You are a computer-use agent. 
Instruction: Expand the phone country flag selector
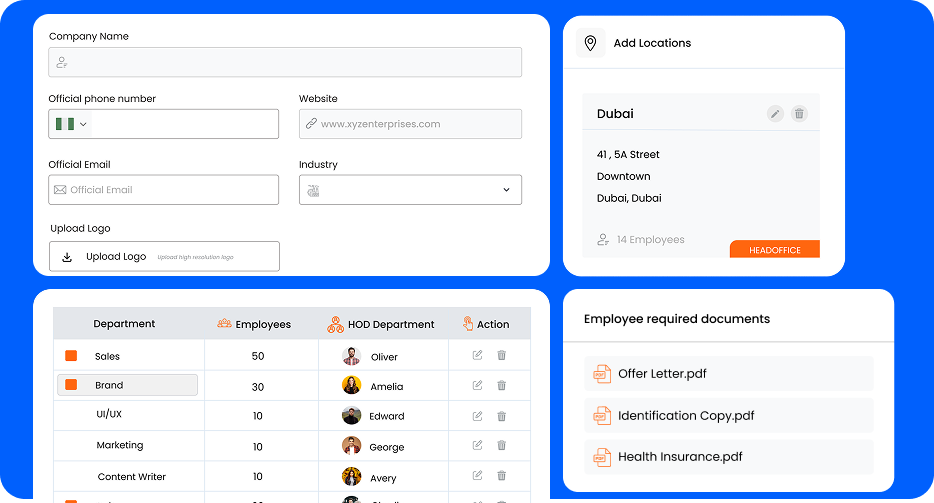(x=70, y=124)
